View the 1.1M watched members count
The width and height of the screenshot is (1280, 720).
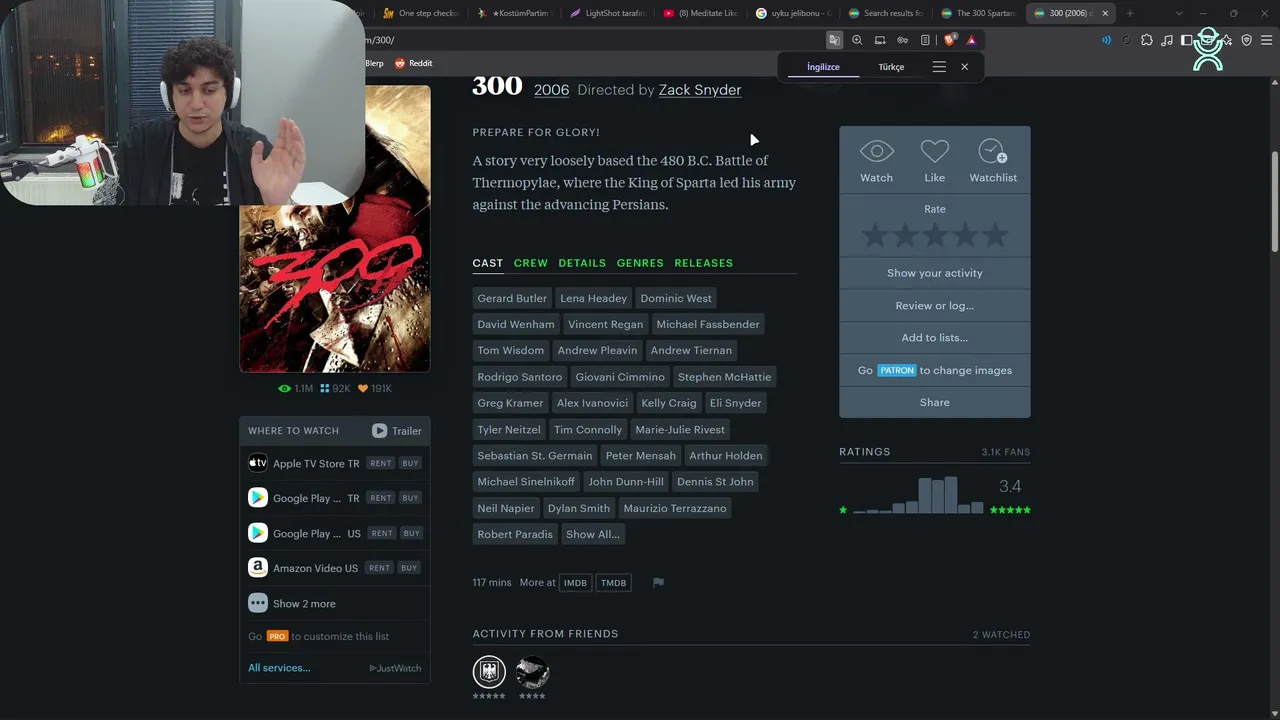click(296, 388)
